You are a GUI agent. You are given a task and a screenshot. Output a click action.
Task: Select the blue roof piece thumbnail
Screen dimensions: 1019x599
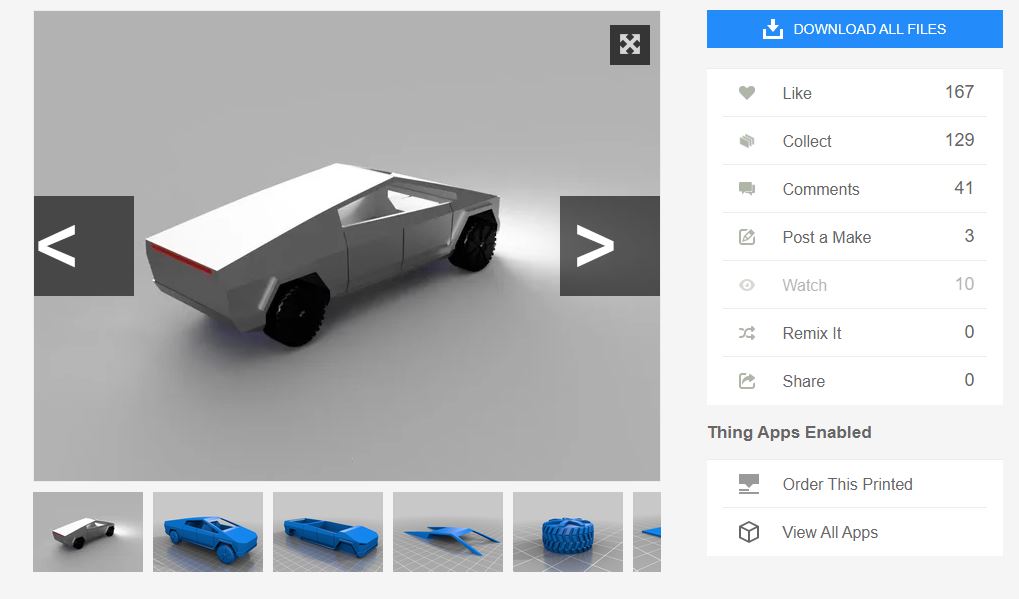(x=448, y=532)
